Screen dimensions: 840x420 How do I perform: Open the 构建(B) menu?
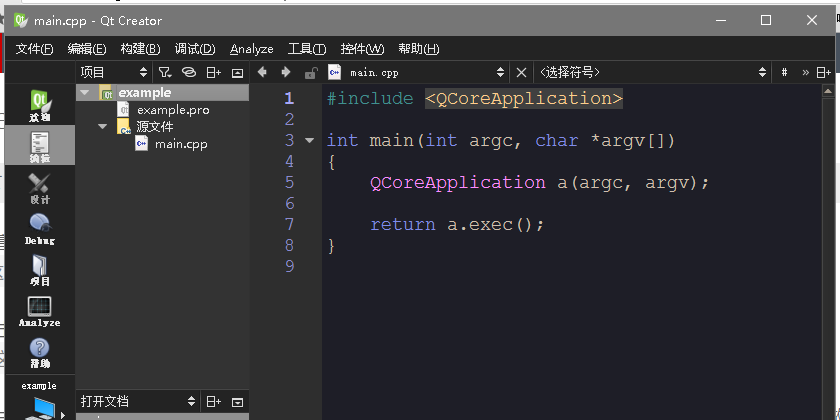click(140, 49)
